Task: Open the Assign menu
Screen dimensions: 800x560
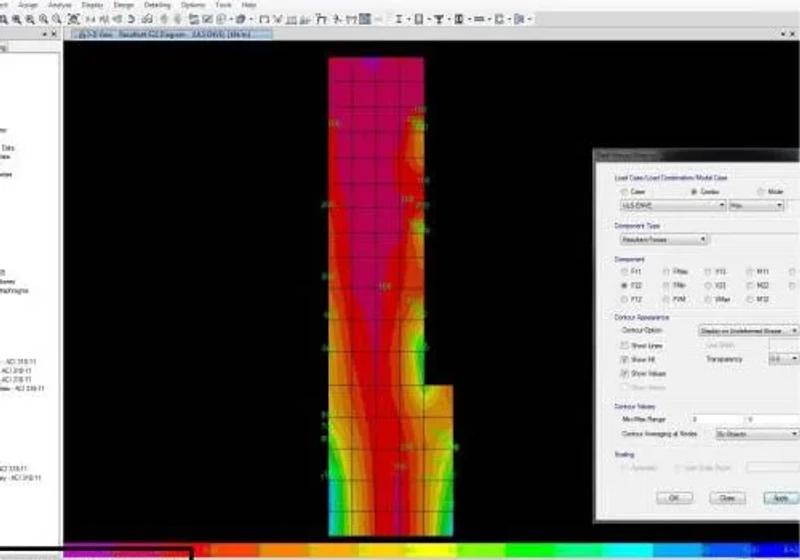Action: pos(28,5)
